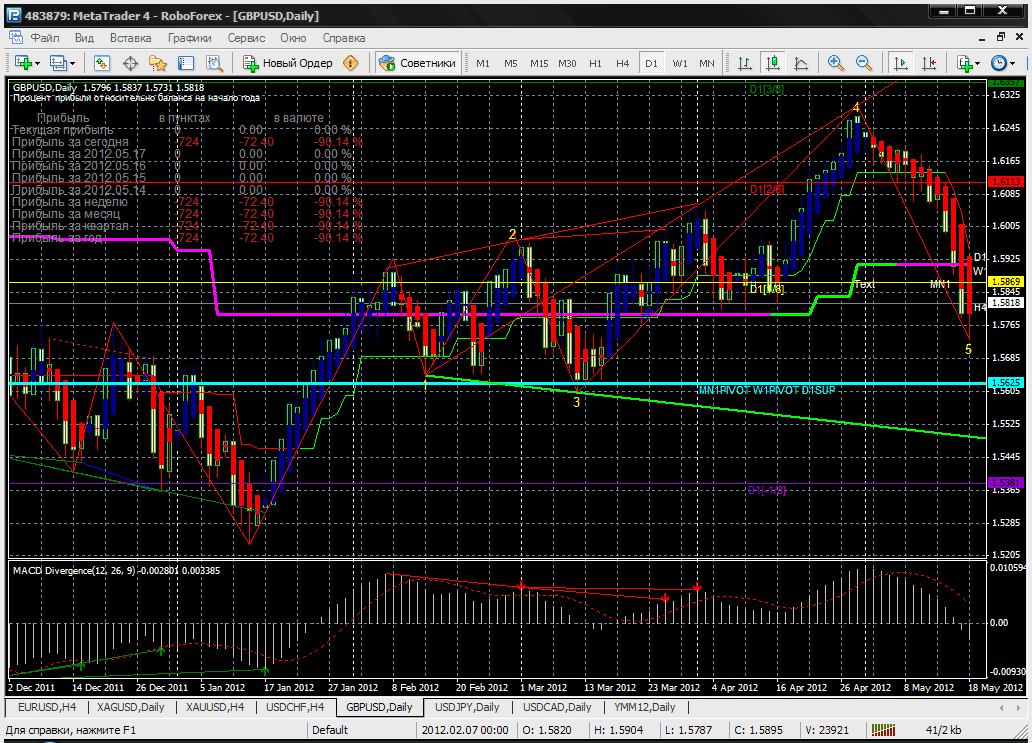The height and width of the screenshot is (743, 1032).
Task: Switch to the USDCAD,Daily chart tab
Action: coord(557,707)
